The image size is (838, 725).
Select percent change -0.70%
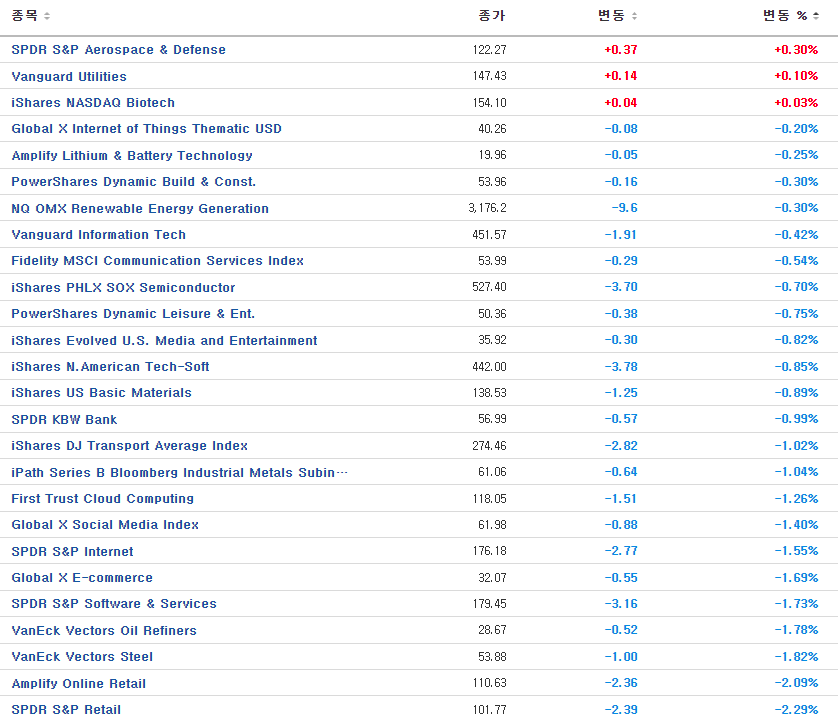coord(796,287)
